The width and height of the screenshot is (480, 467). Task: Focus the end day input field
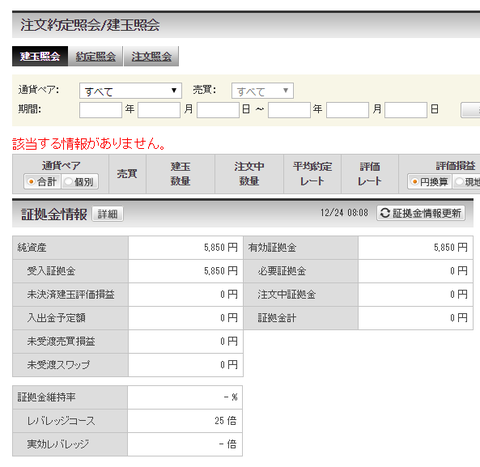(406, 110)
